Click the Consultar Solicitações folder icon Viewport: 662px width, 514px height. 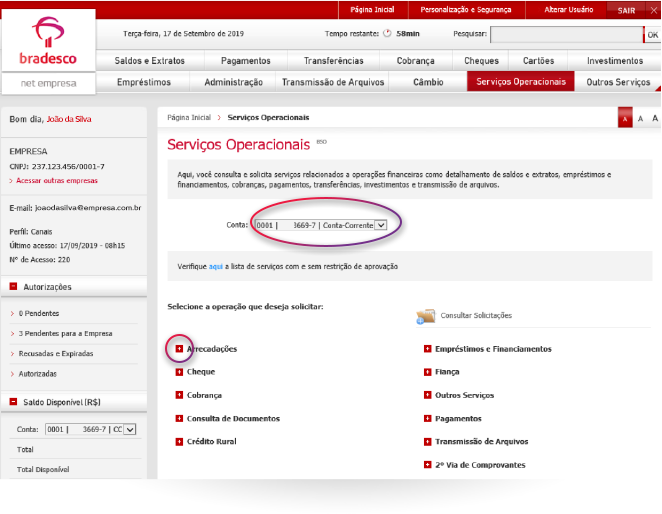[426, 316]
